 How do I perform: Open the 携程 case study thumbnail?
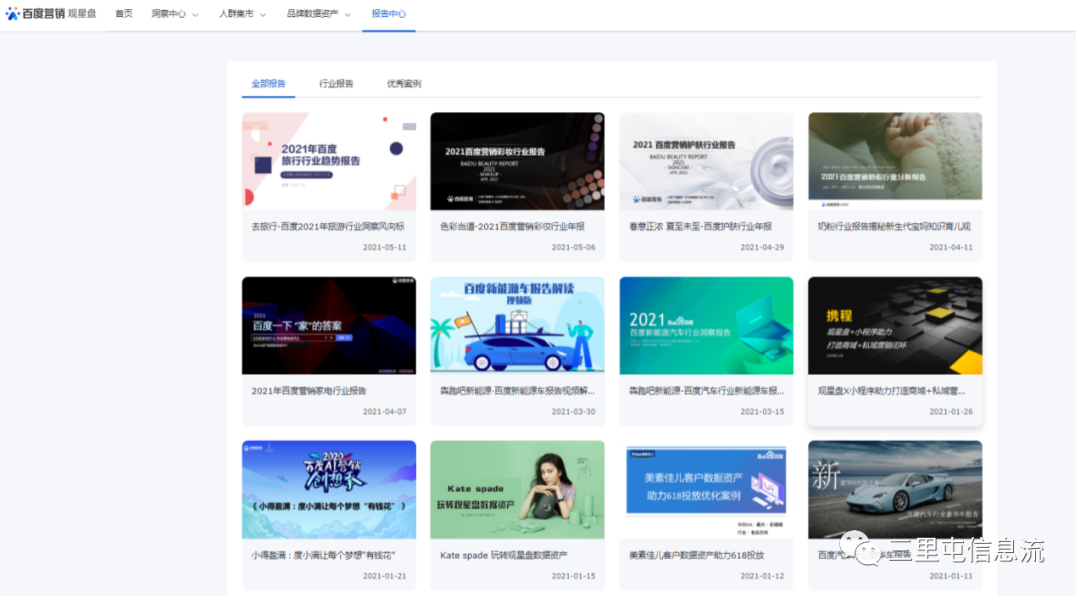(895, 325)
